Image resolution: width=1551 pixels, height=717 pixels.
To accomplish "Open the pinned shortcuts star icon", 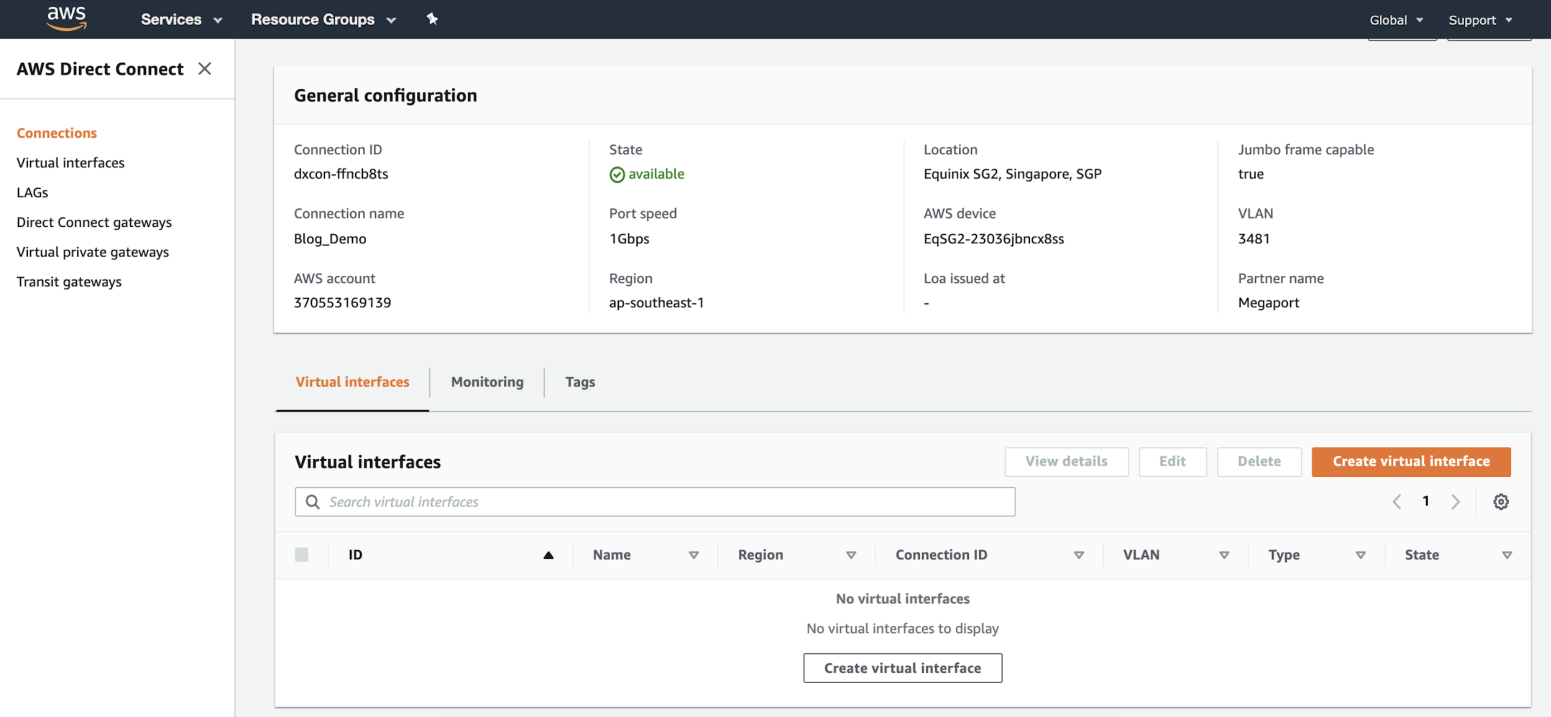I will click(x=432, y=18).
